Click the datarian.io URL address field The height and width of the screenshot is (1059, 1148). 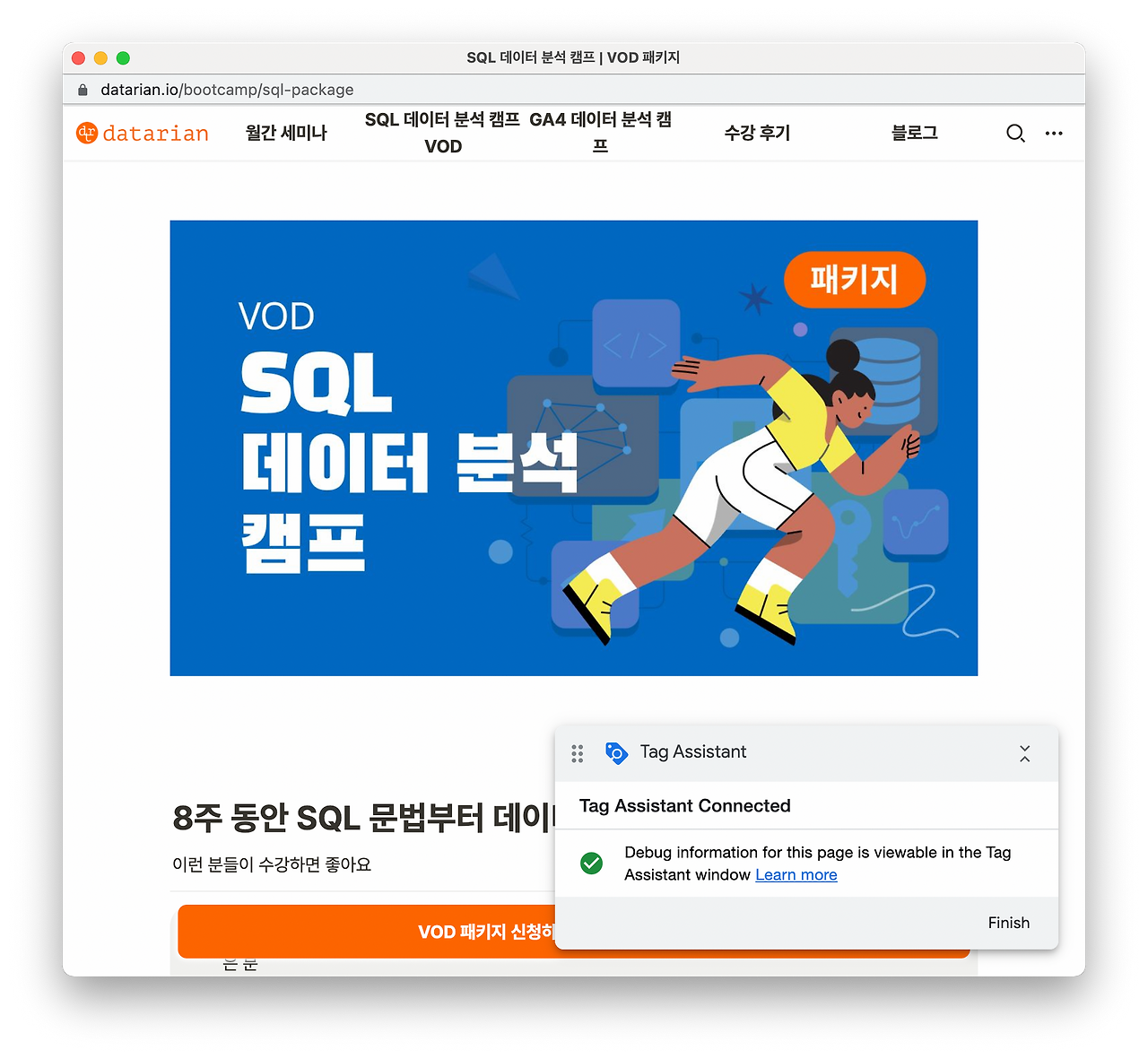click(227, 90)
